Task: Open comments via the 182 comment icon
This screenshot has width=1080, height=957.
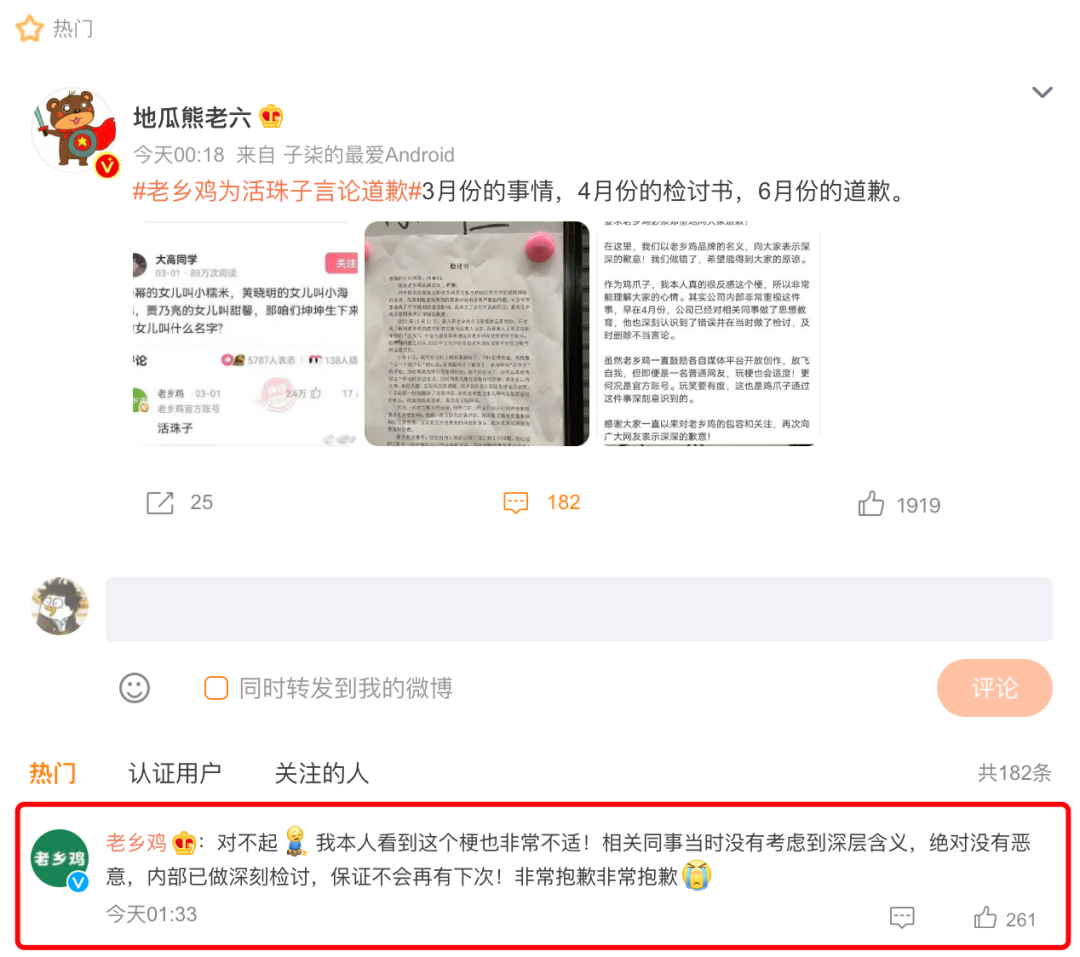Action: [x=516, y=503]
